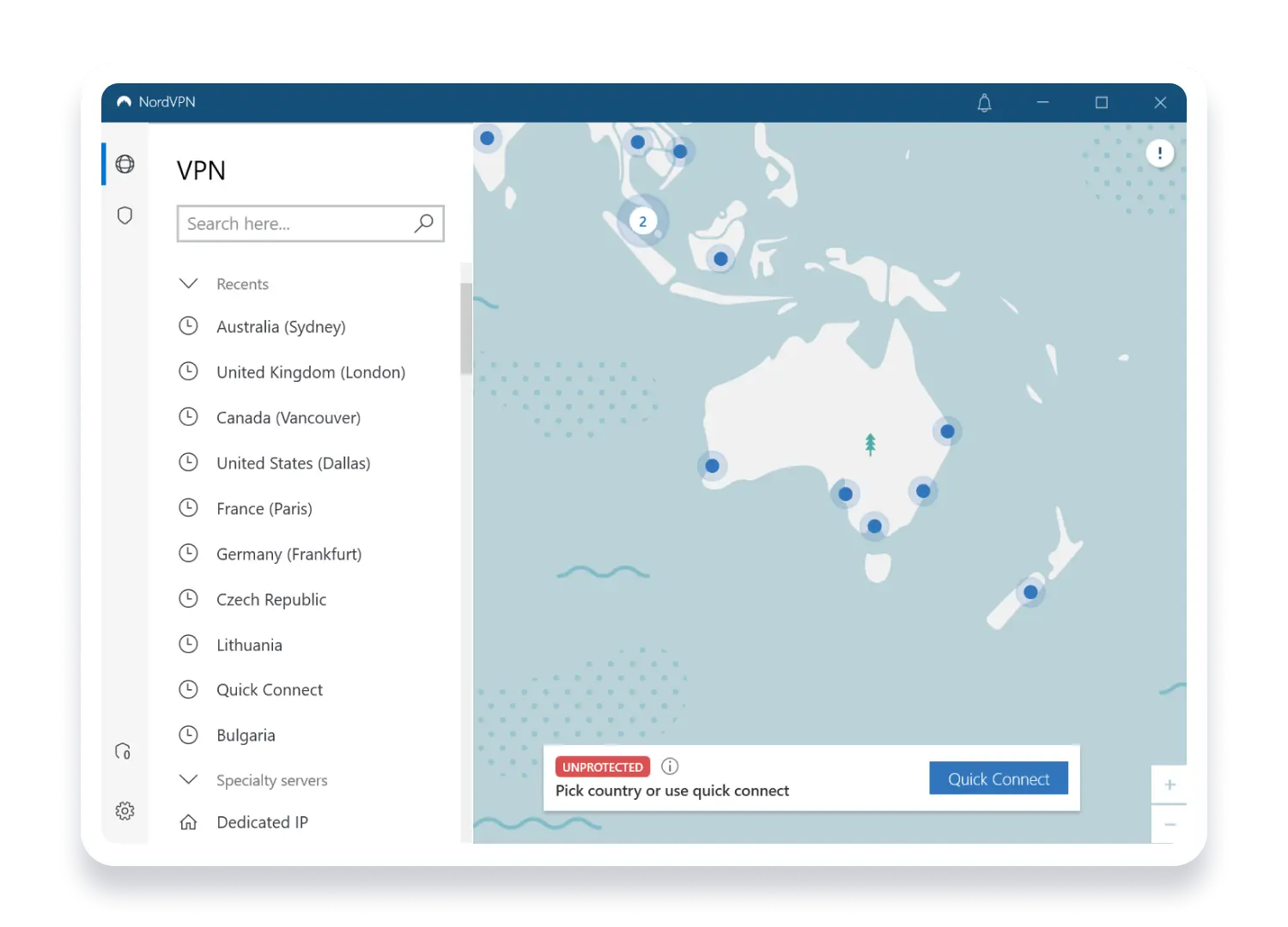
Task: Expand the Specialty servers section
Action: [188, 779]
